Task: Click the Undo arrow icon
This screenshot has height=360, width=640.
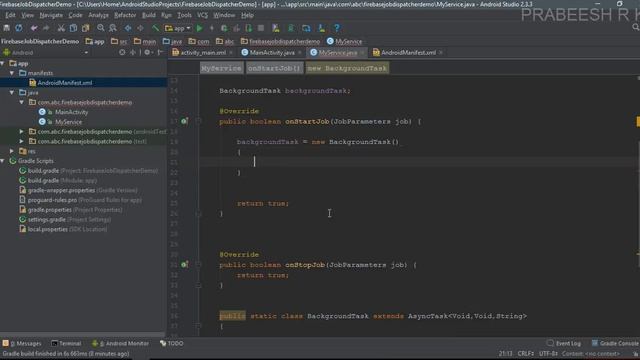Action: point(34,28)
